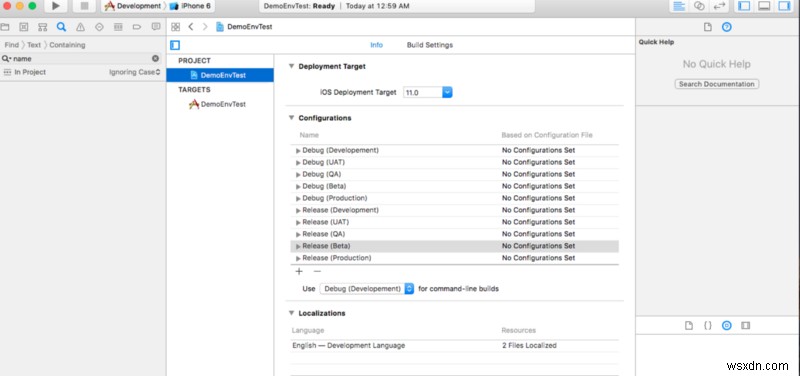Image resolution: width=800 pixels, height=376 pixels.
Task: Go back in editor history
Action: (x=191, y=27)
